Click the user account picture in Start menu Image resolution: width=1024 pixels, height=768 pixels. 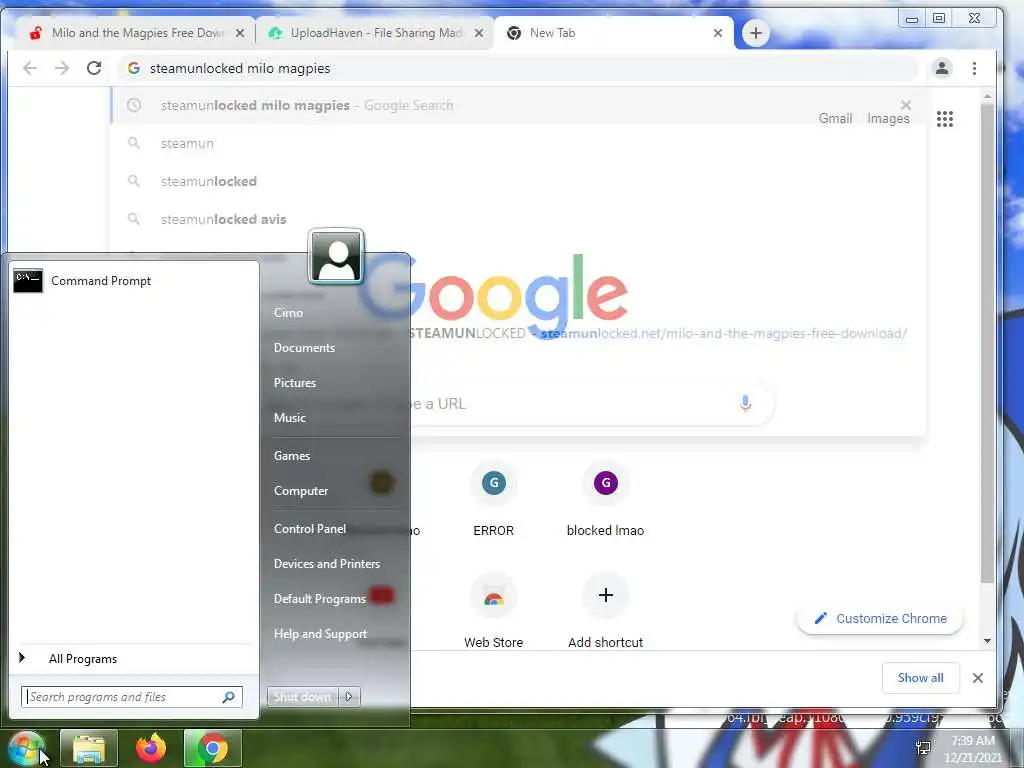pos(336,257)
